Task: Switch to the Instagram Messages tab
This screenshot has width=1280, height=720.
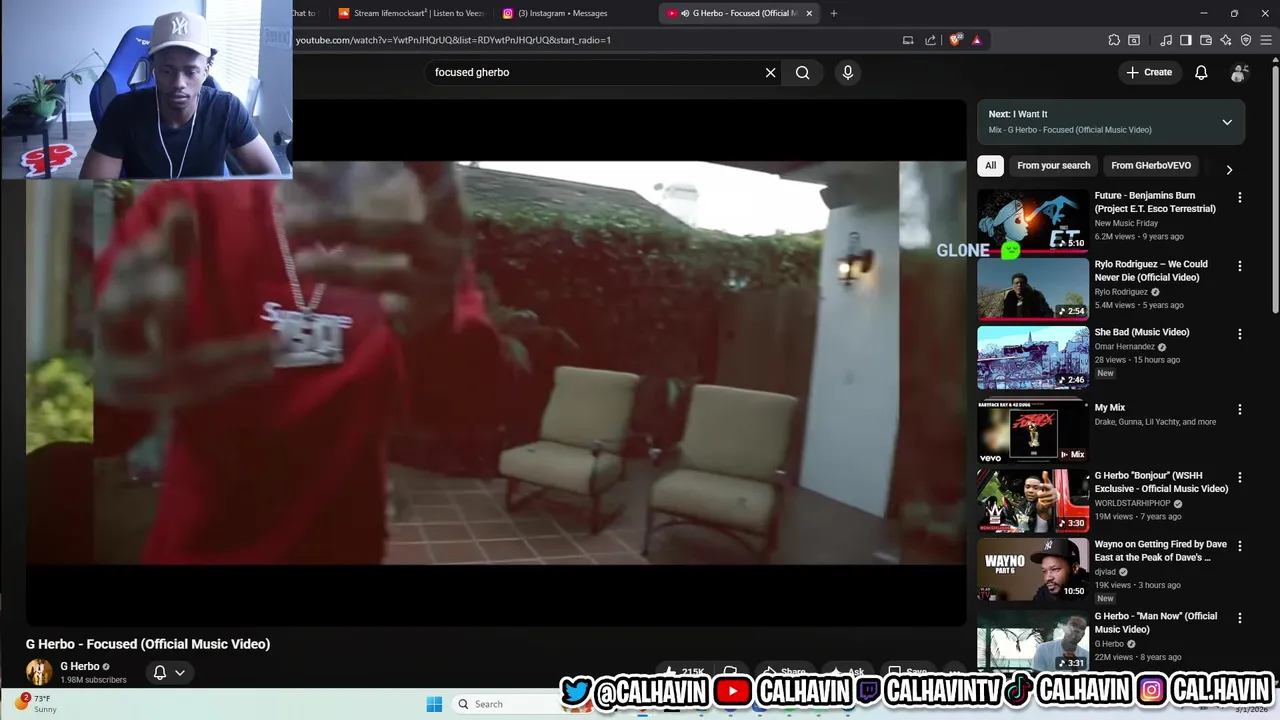Action: tap(565, 13)
